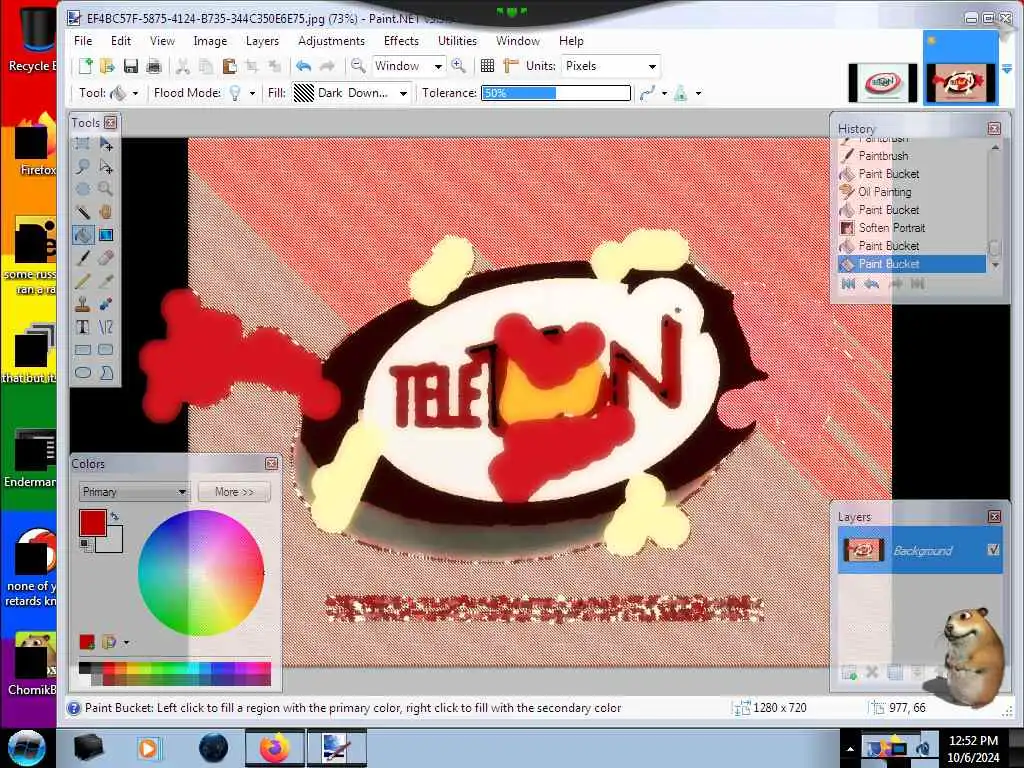
Task: Switch to the first image thumbnail
Action: pyautogui.click(x=882, y=83)
